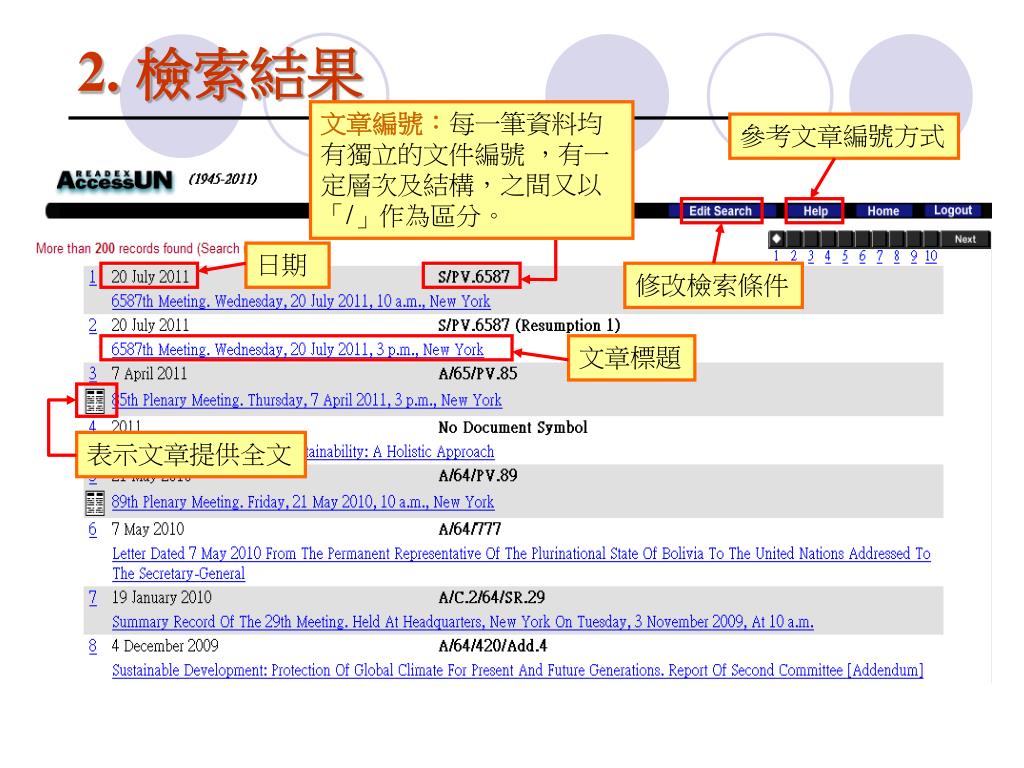Image resolution: width=1024 pixels, height=768 pixels.
Task: Go to results page 2
Action: (x=793, y=256)
